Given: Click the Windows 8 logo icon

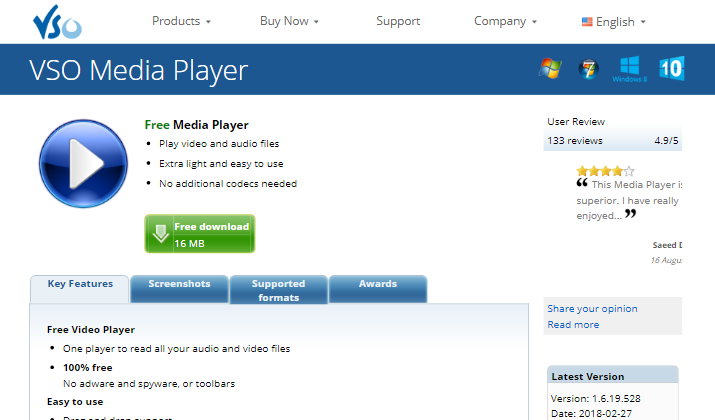Looking at the screenshot, I should coord(630,69).
